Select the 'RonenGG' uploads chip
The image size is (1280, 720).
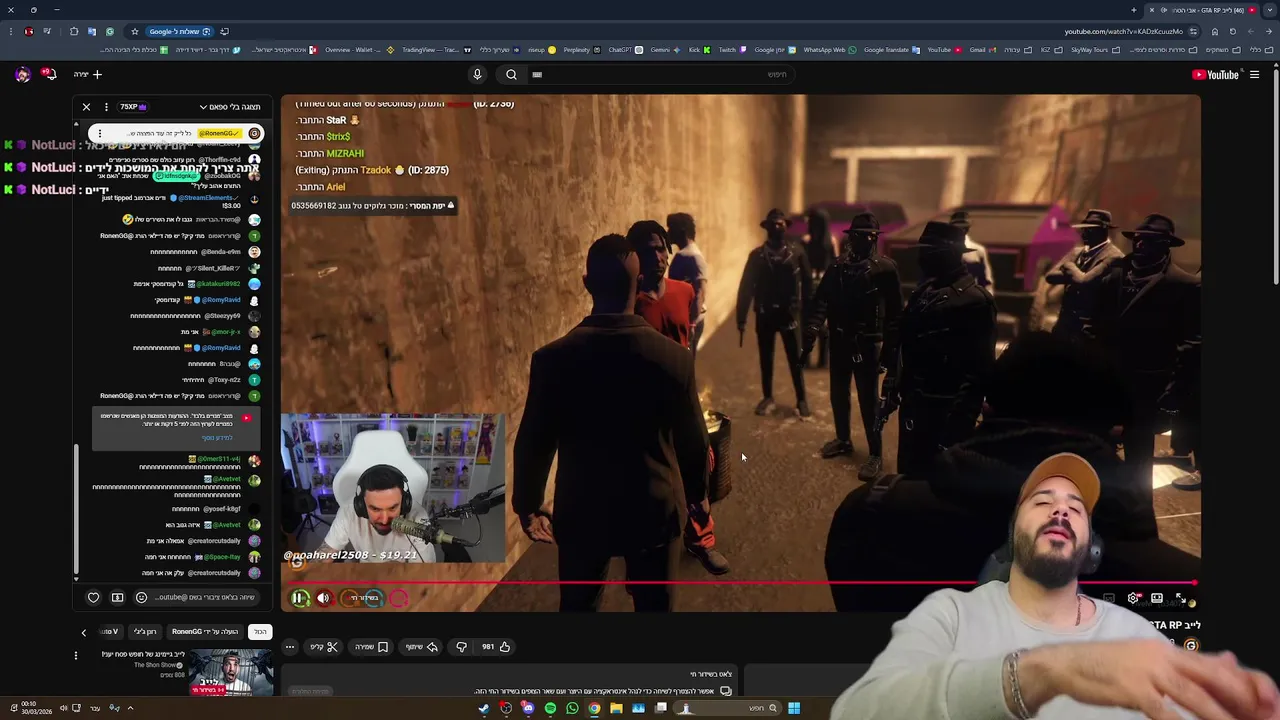point(205,632)
